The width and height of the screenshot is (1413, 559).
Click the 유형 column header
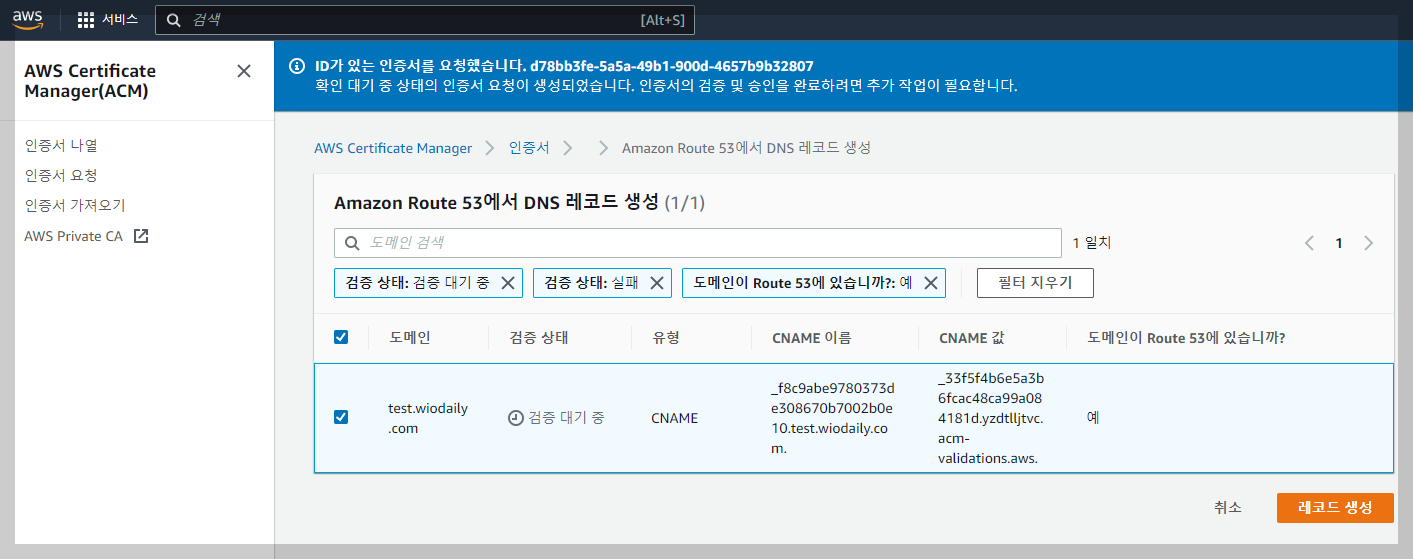click(x=666, y=338)
